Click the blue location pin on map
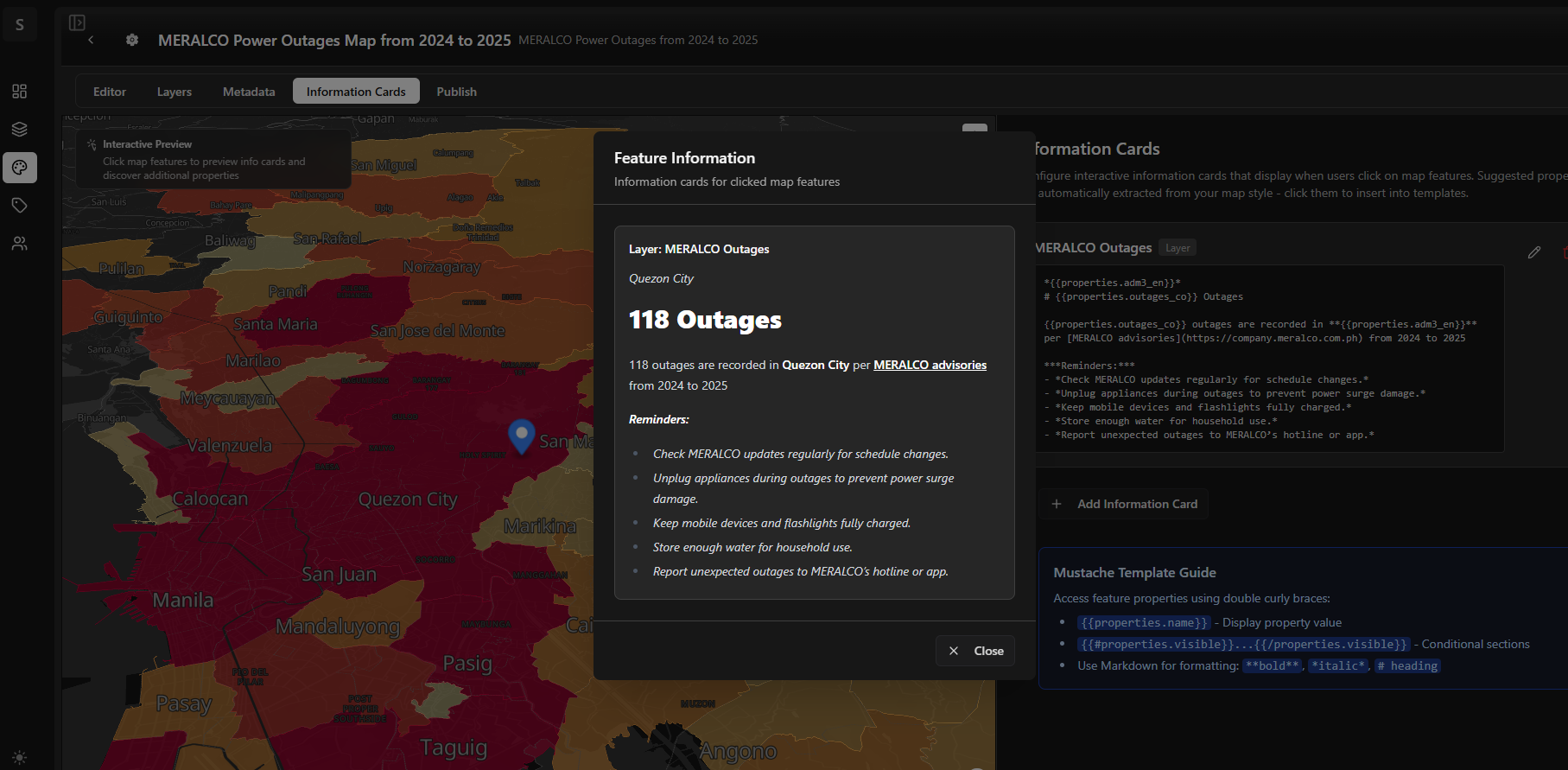Screen dimensions: 1568x770 point(521,435)
